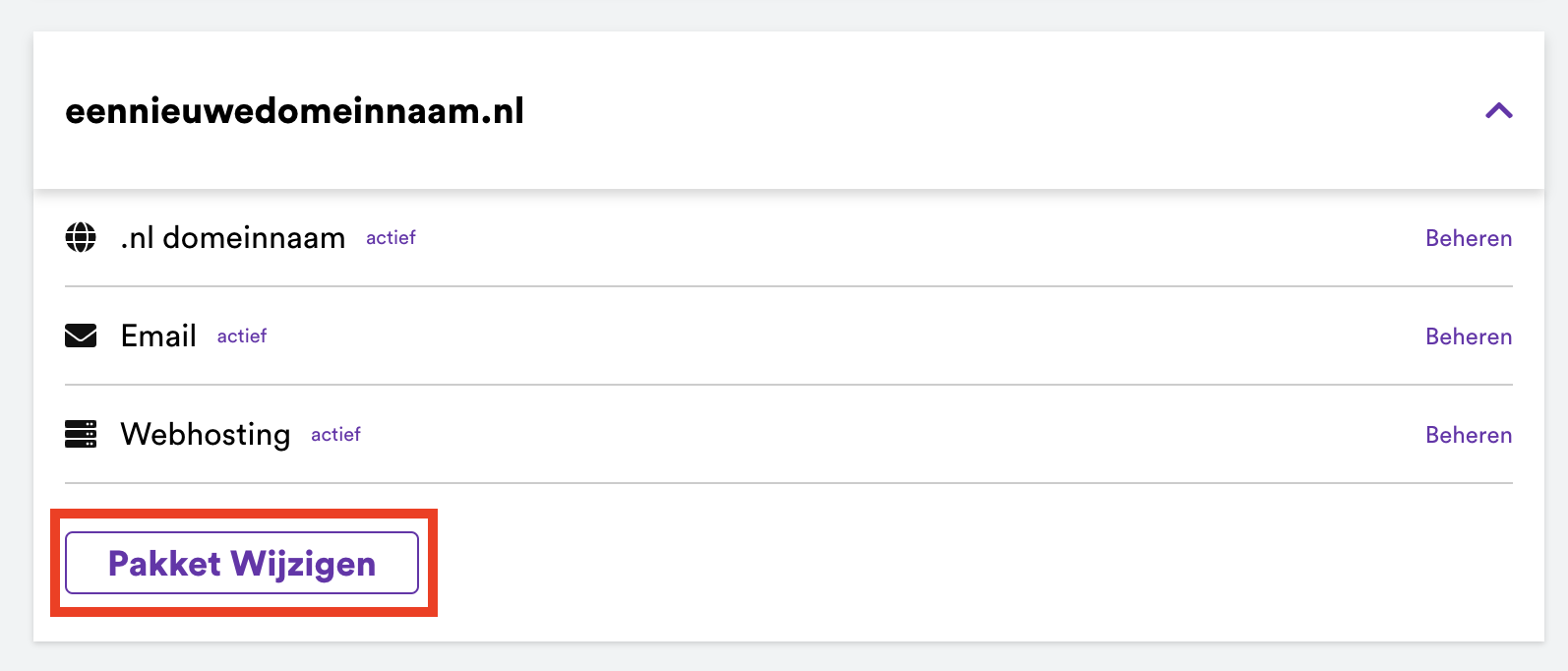
Task: Click the globe icon for .nl domeinnaam
Action: (81, 237)
